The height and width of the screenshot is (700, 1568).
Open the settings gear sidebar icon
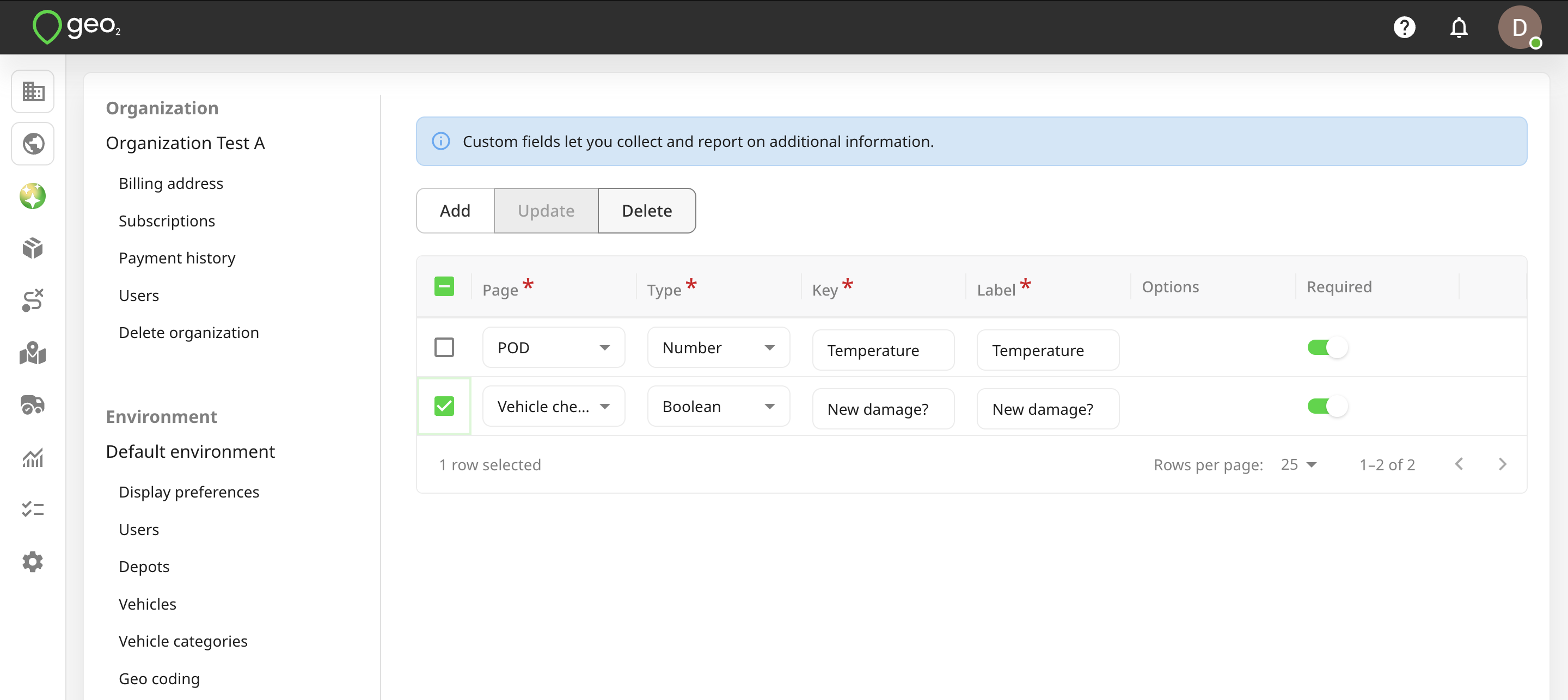[33, 561]
